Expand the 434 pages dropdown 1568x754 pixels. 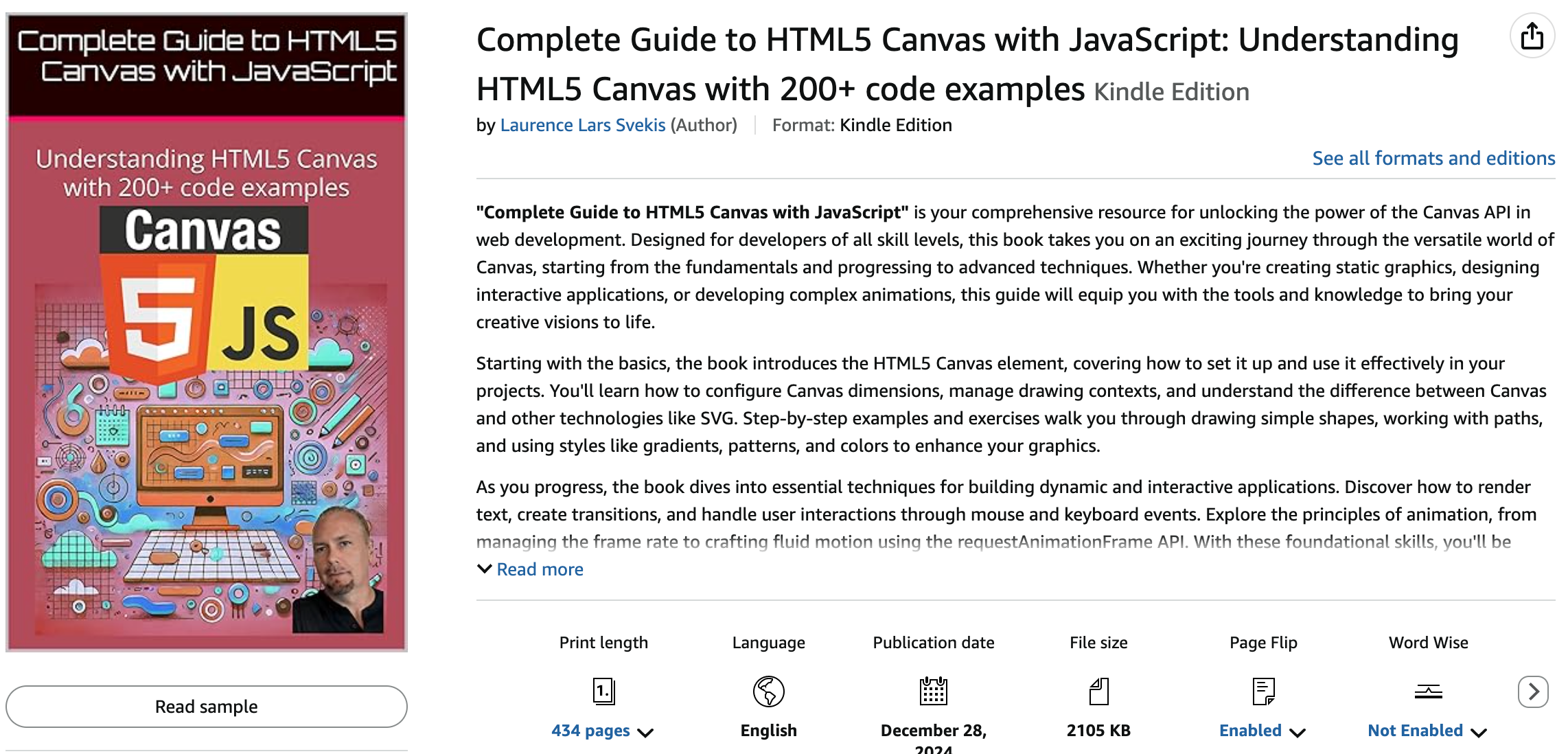pyautogui.click(x=602, y=731)
